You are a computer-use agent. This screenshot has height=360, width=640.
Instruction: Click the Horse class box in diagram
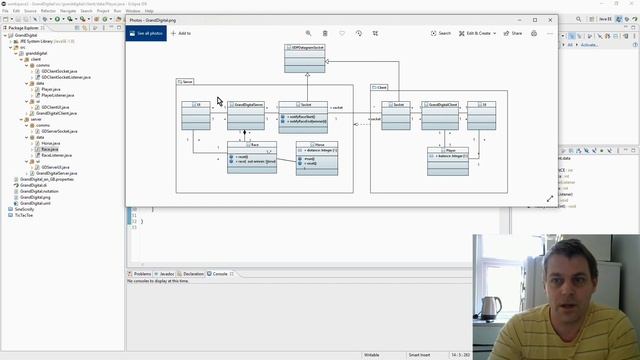317,158
